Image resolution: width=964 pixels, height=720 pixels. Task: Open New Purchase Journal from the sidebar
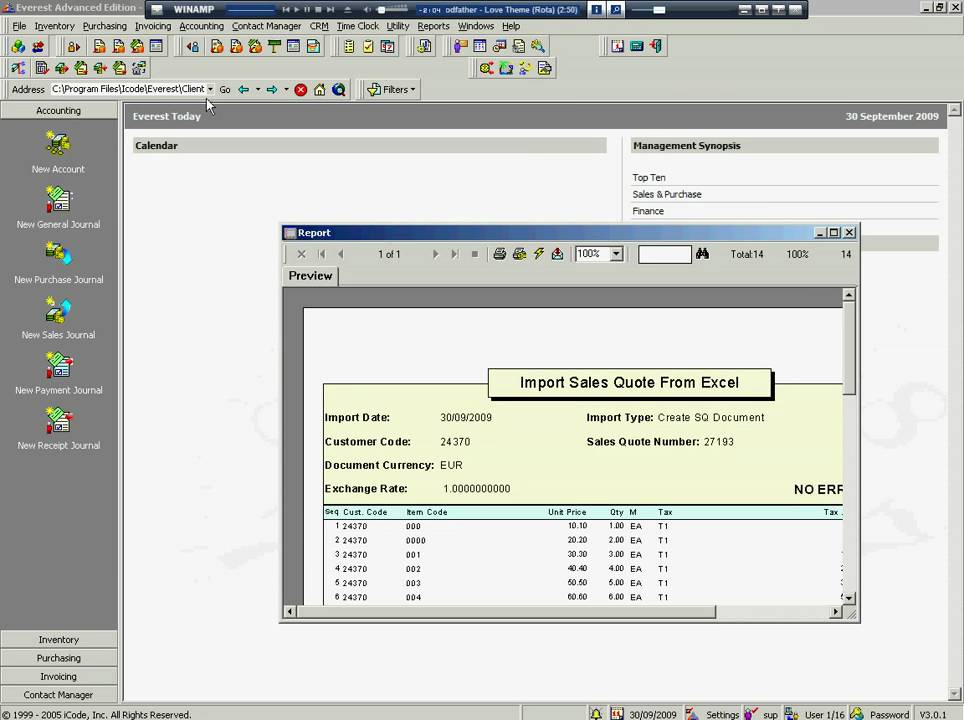tap(58, 253)
